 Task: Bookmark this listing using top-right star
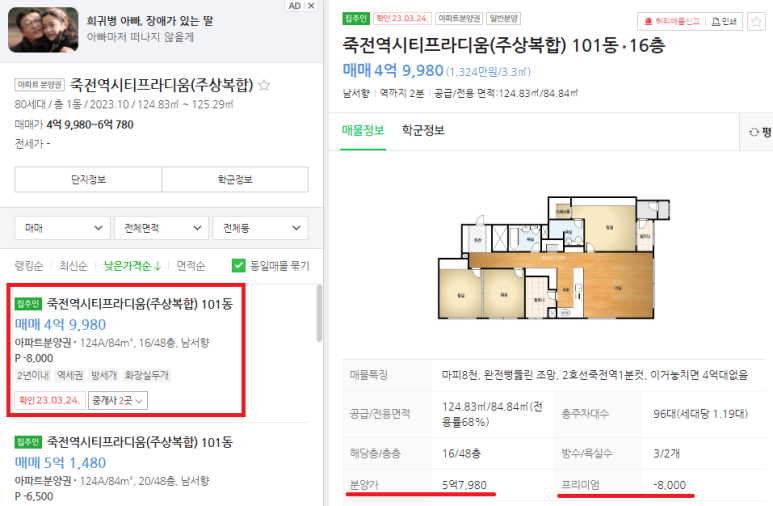(756, 22)
